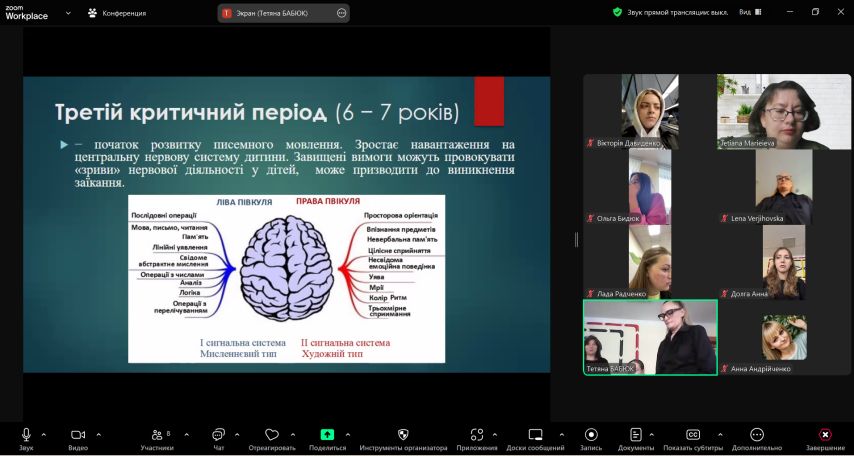The image size is (854, 456).
Task: Click the green Поделиться share screen icon
Action: 327,435
